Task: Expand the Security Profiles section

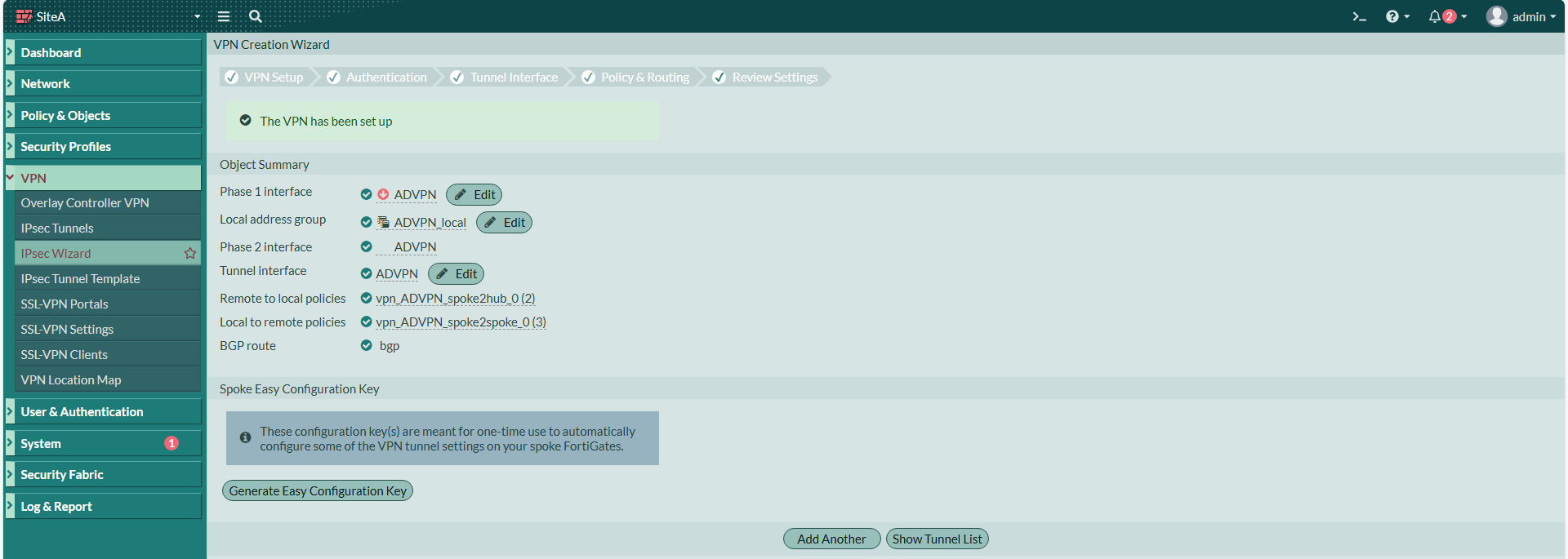Action: (103, 146)
